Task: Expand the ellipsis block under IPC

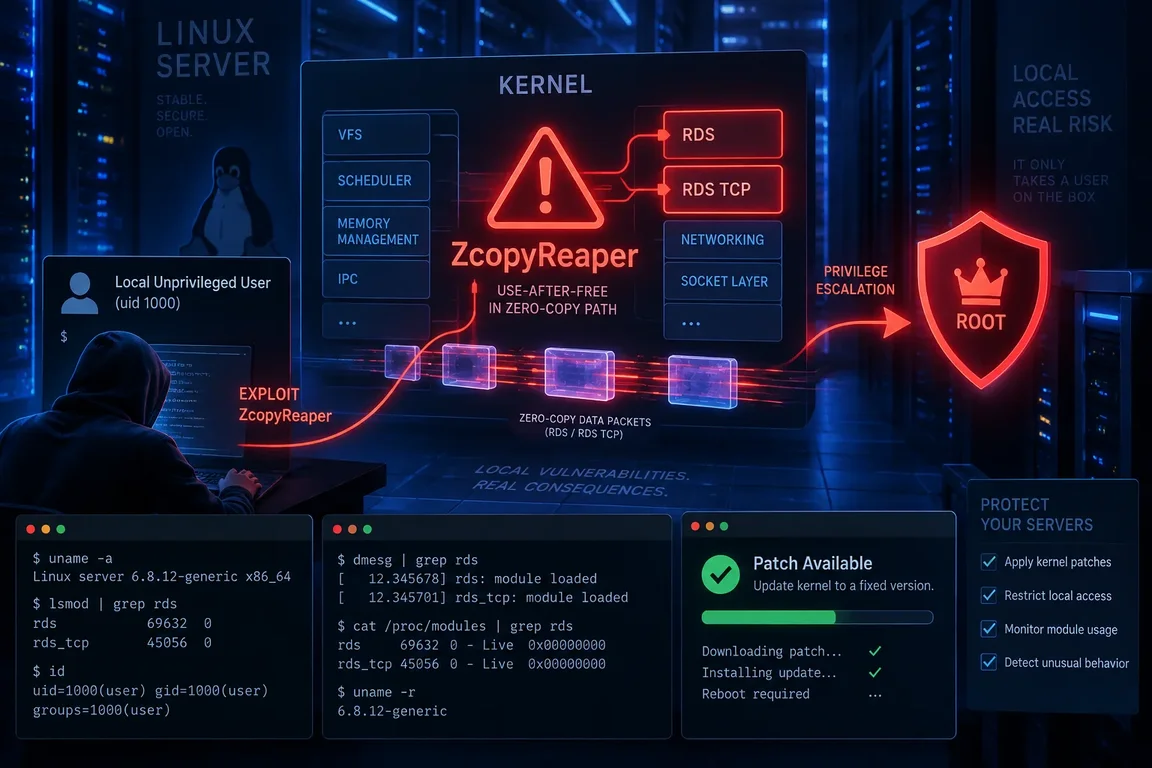Action: [376, 323]
